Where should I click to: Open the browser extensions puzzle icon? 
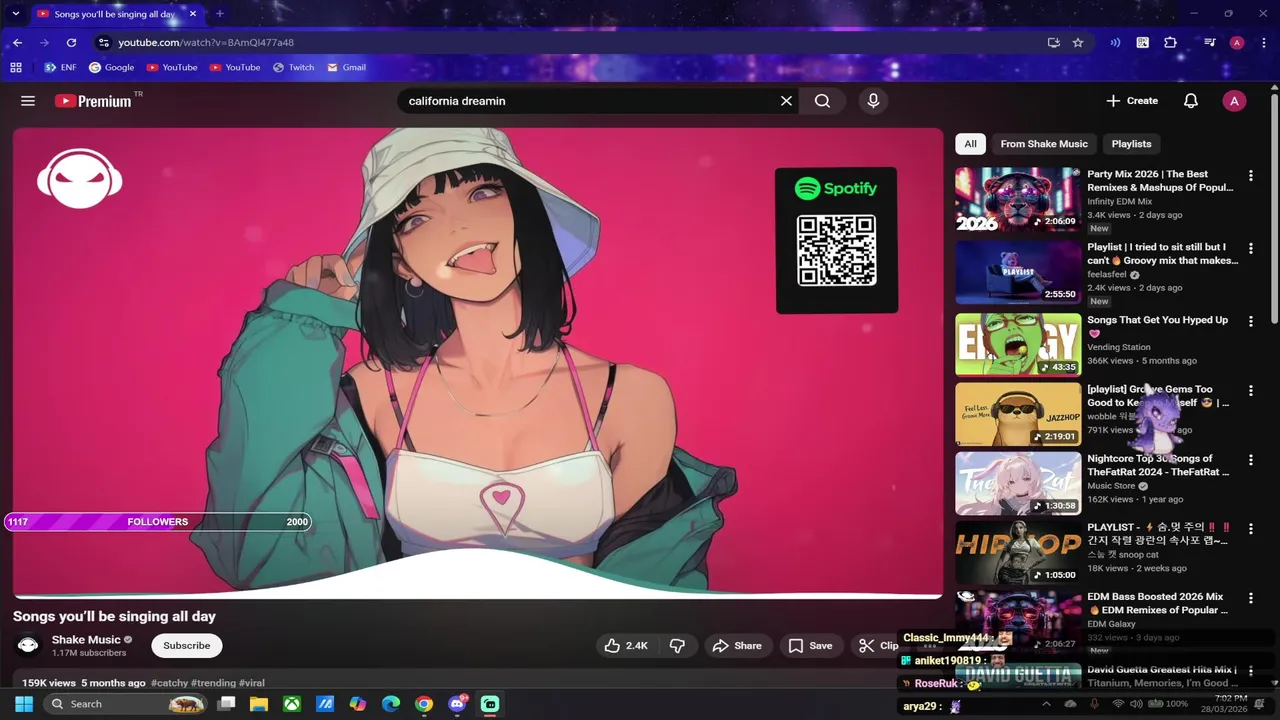click(1171, 43)
